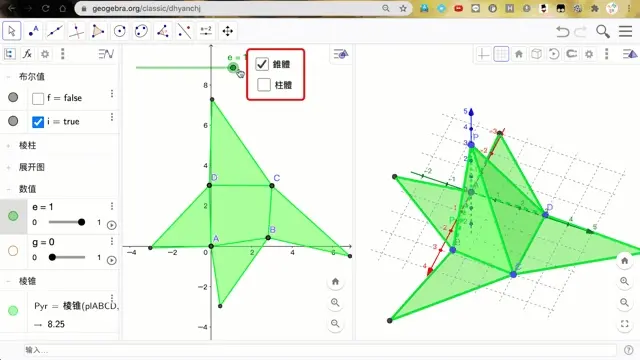The image size is (640, 360).
Task: Toggle algebra sort style bar
Action: (106, 54)
